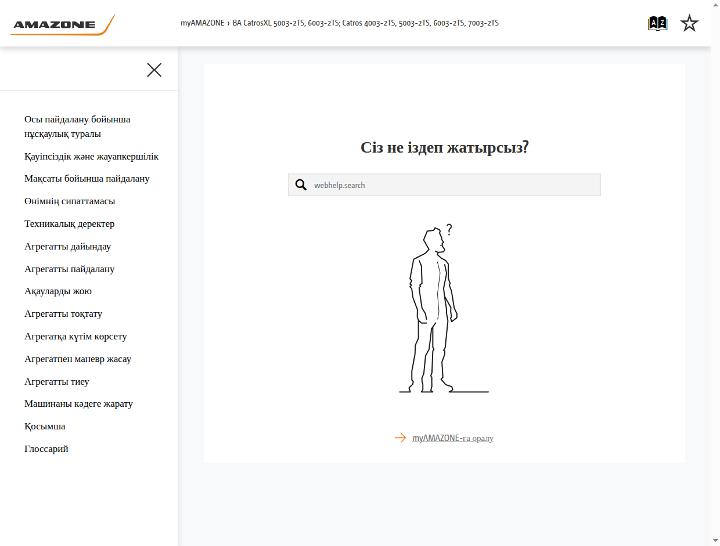Select Мақсаты бойынша пайдалану
This screenshot has height=546, width=720.
pos(87,179)
